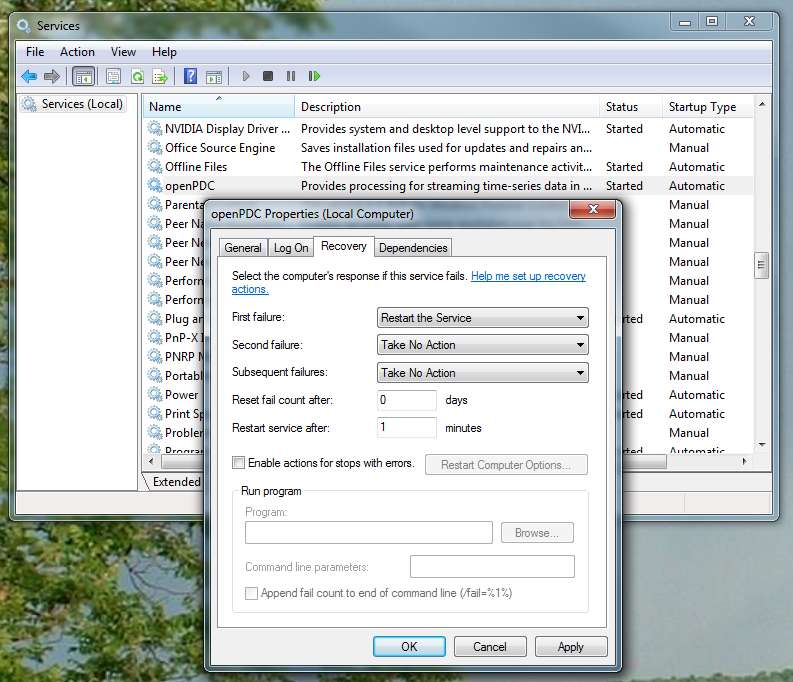Click the Reset fail count days field

[407, 400]
